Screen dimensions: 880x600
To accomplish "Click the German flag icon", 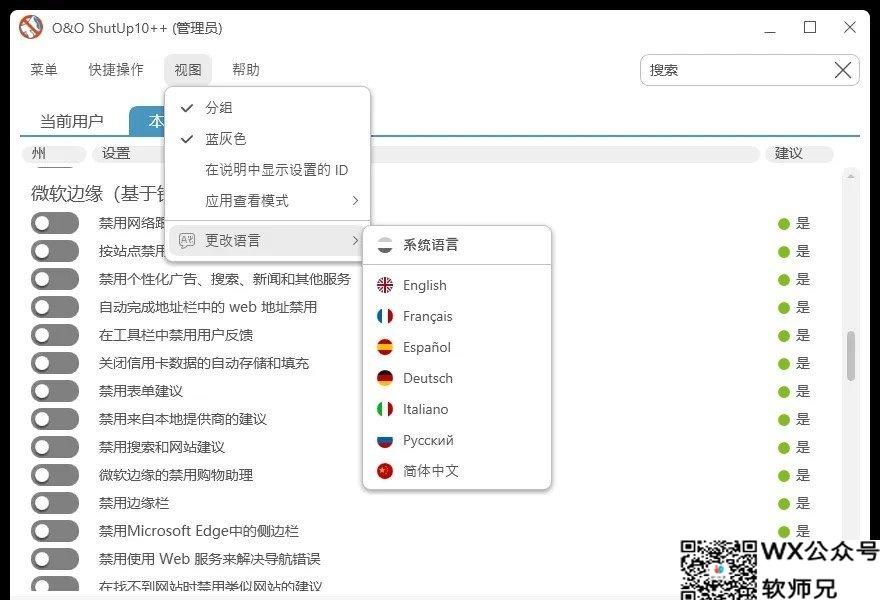I will coord(385,378).
